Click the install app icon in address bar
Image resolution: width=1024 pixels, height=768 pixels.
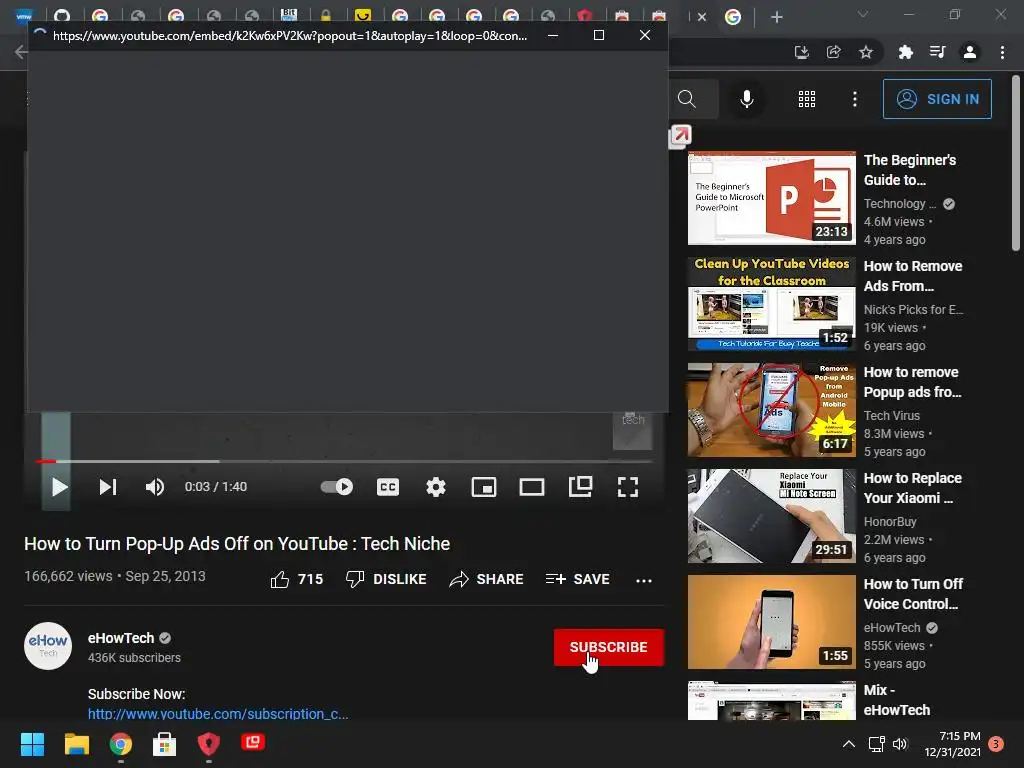(x=801, y=52)
